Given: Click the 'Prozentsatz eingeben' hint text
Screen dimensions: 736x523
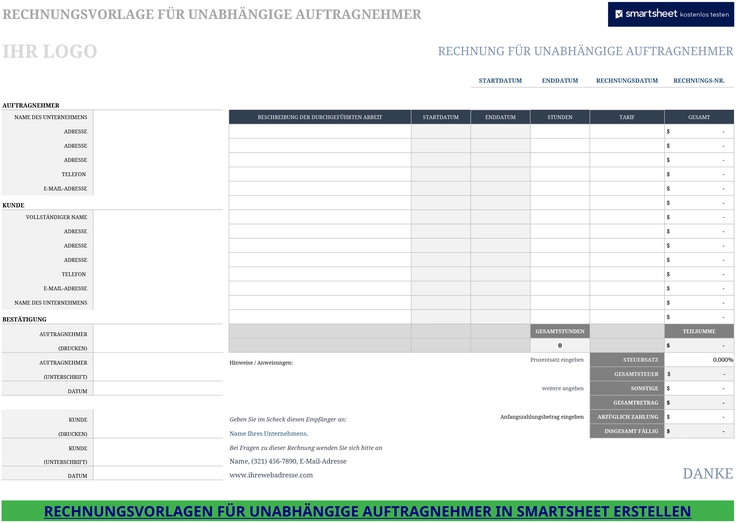Looking at the screenshot, I should click(x=557, y=360).
